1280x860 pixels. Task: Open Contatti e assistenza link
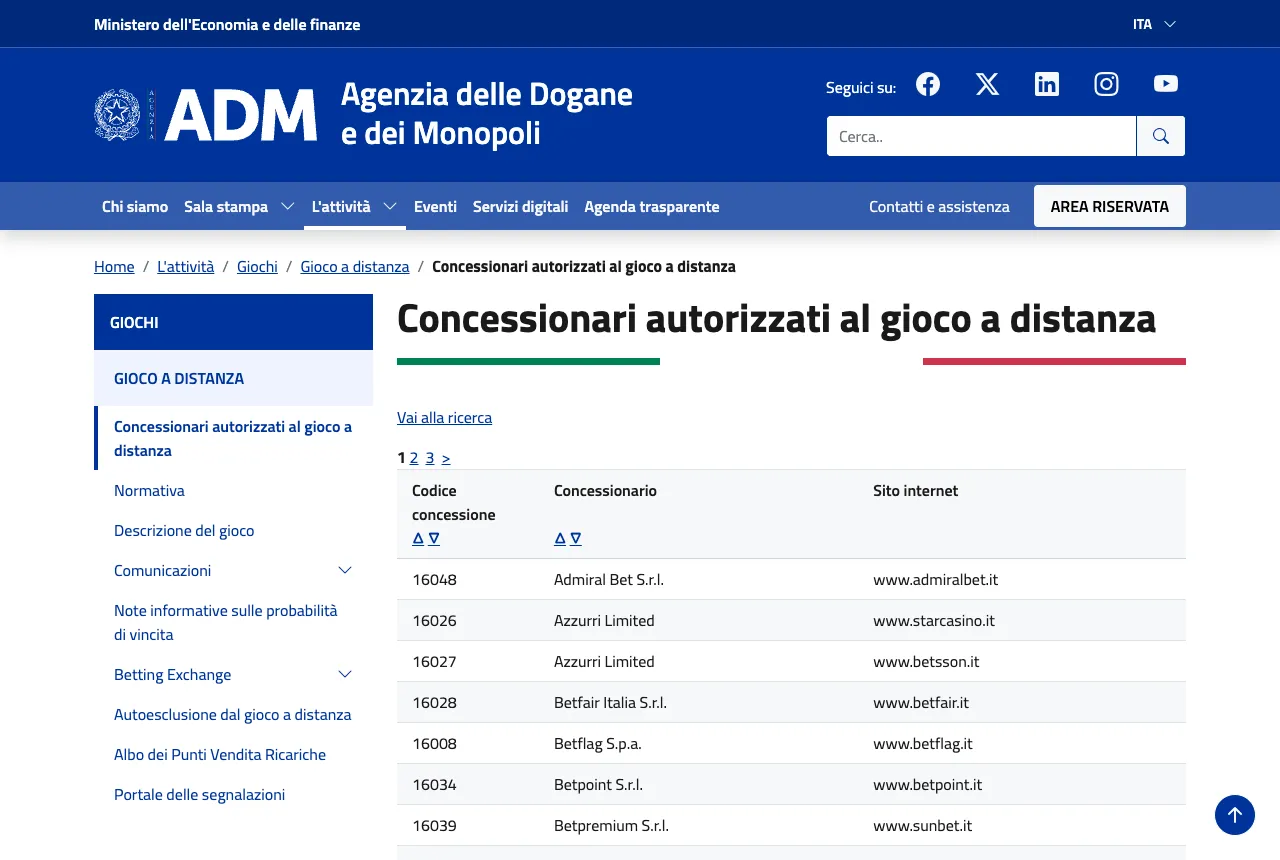939,206
